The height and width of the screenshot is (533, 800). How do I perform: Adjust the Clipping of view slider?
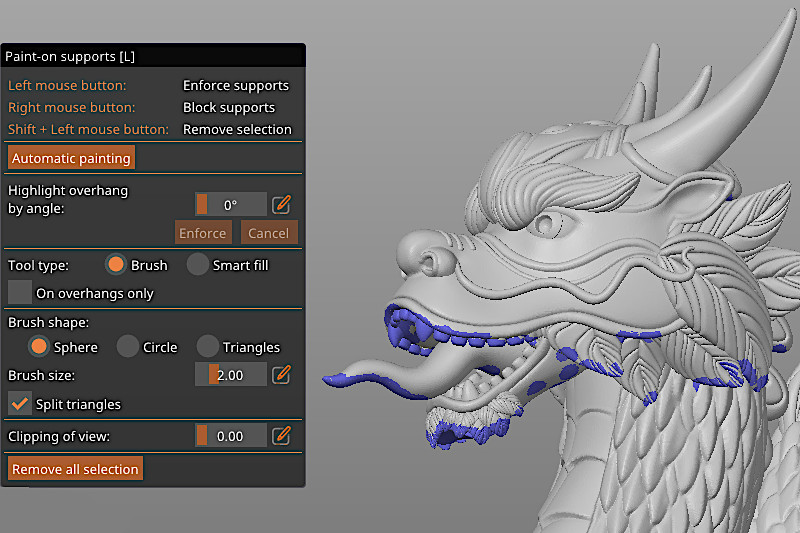231,436
